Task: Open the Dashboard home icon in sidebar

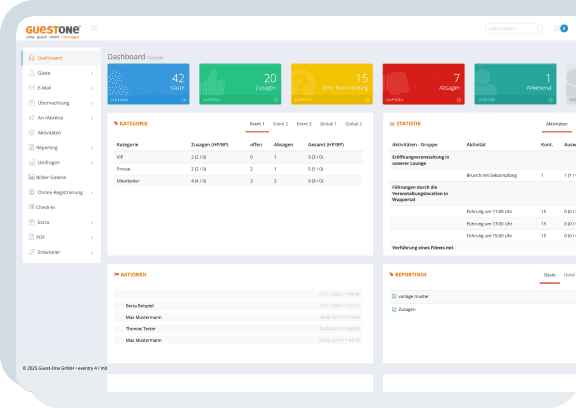Action: click(32, 58)
